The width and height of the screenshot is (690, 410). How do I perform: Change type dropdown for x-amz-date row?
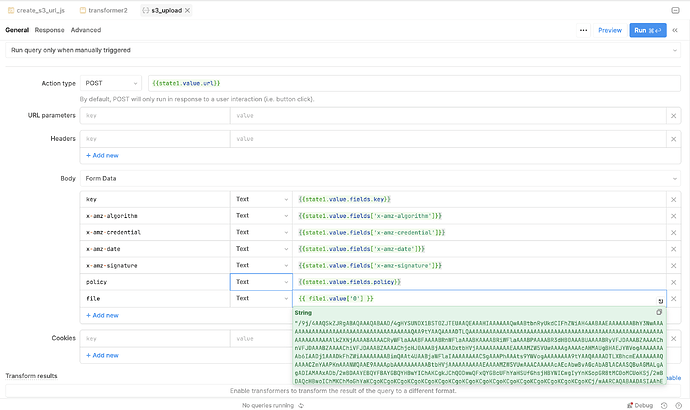coord(261,249)
